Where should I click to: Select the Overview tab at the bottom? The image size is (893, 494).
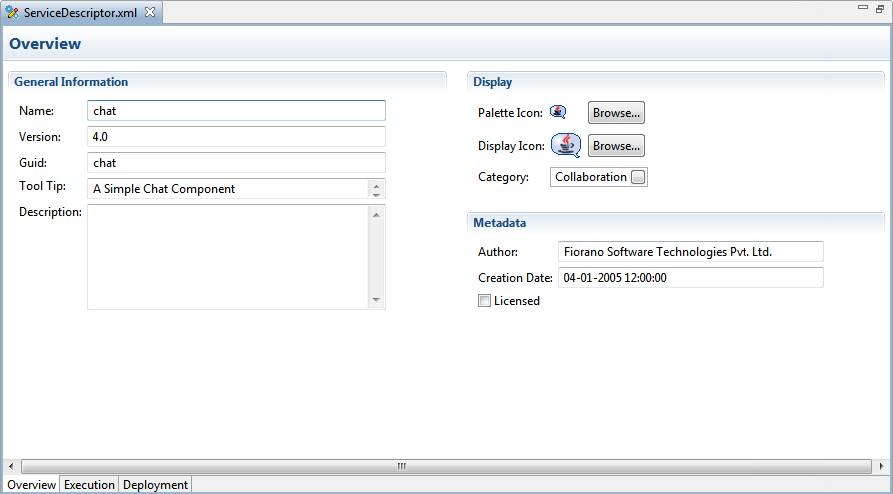tap(31, 485)
